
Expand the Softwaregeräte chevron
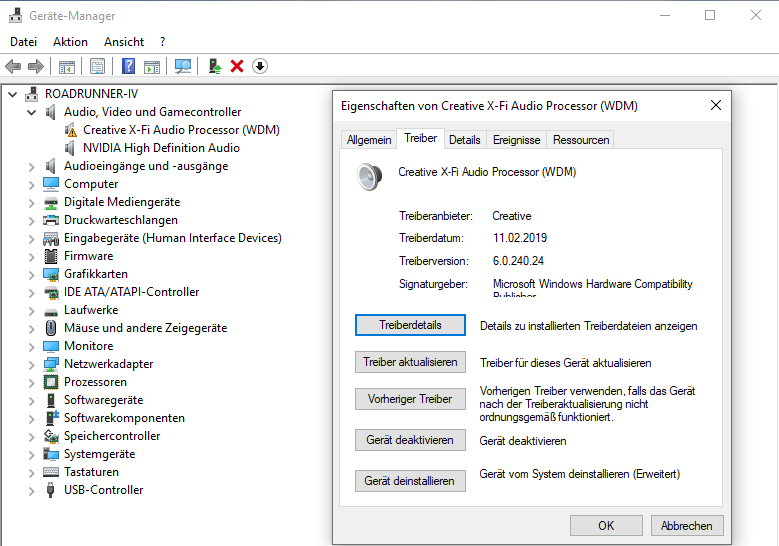[x=32, y=400]
